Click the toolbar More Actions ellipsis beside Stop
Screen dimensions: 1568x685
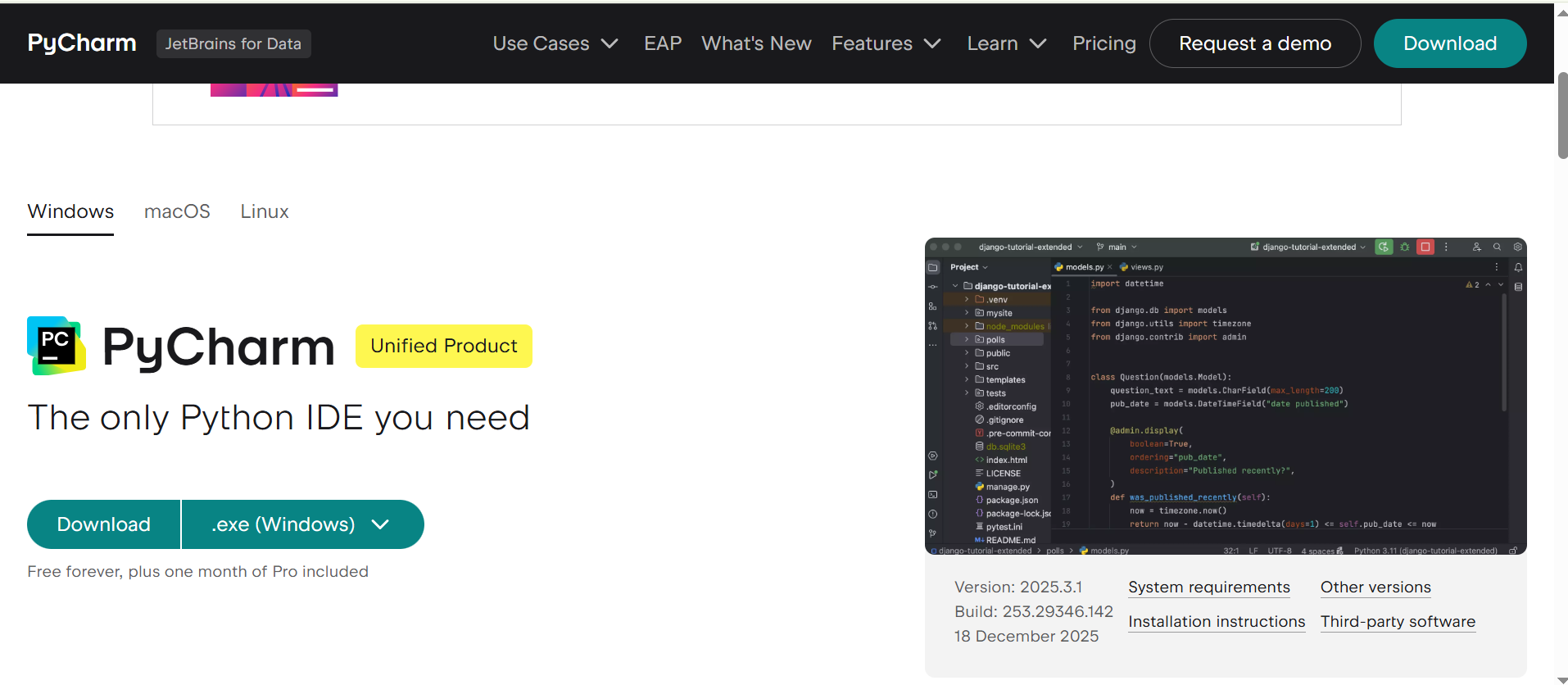point(1446,247)
